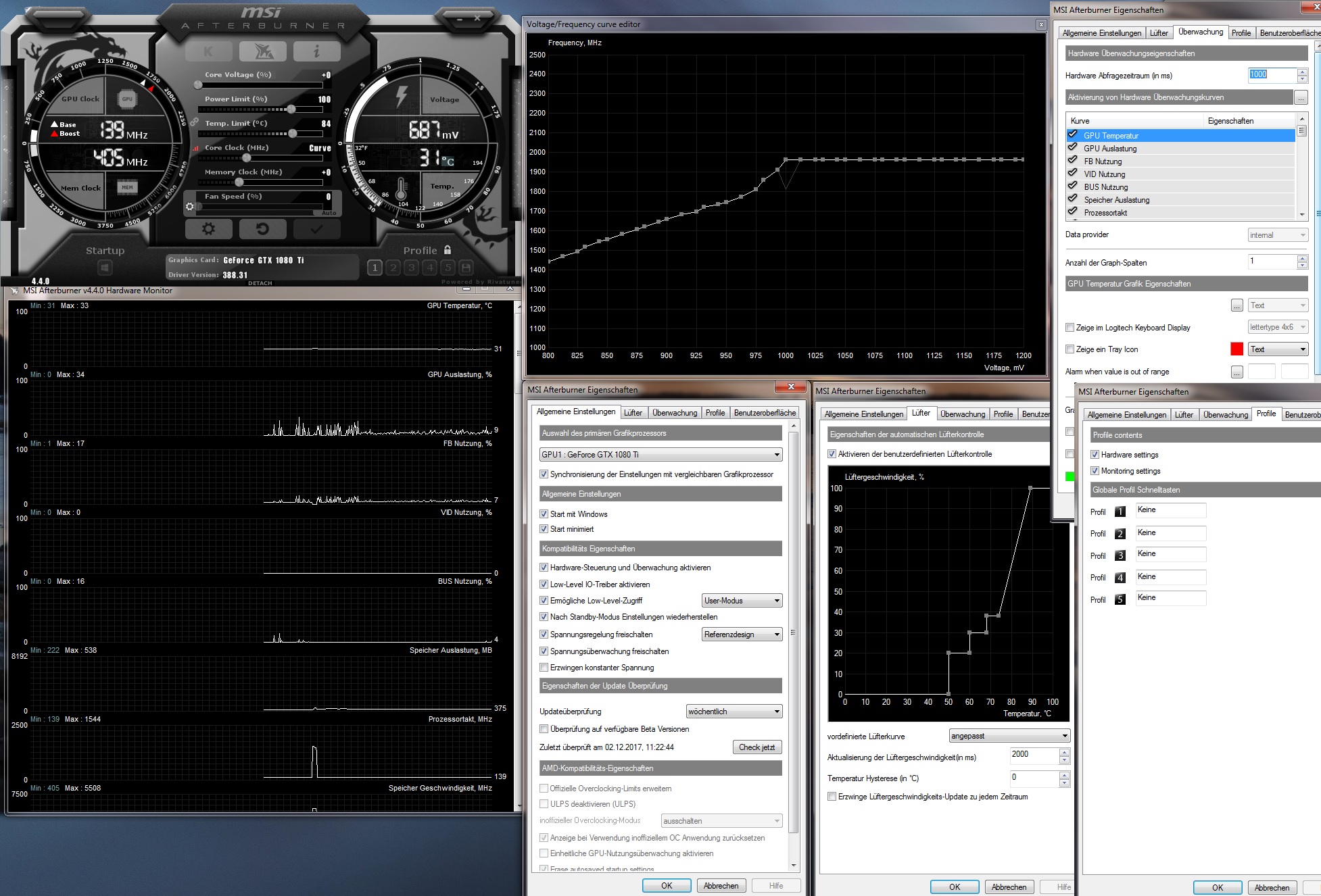The image size is (1321, 896).
Task: Toggle the profile lock padlock icon
Action: pos(448,250)
